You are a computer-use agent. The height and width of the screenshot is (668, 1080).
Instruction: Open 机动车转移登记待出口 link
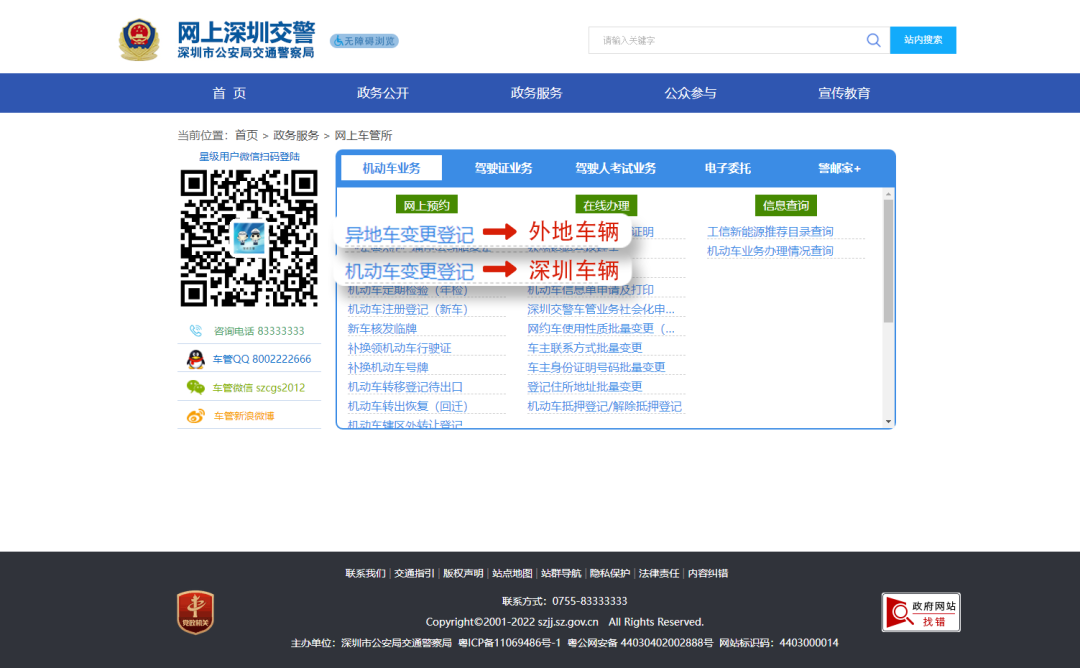tap(405, 386)
